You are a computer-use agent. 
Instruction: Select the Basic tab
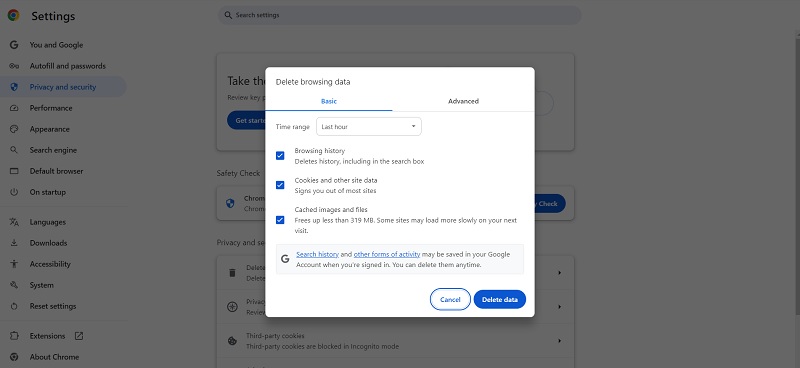click(x=329, y=101)
